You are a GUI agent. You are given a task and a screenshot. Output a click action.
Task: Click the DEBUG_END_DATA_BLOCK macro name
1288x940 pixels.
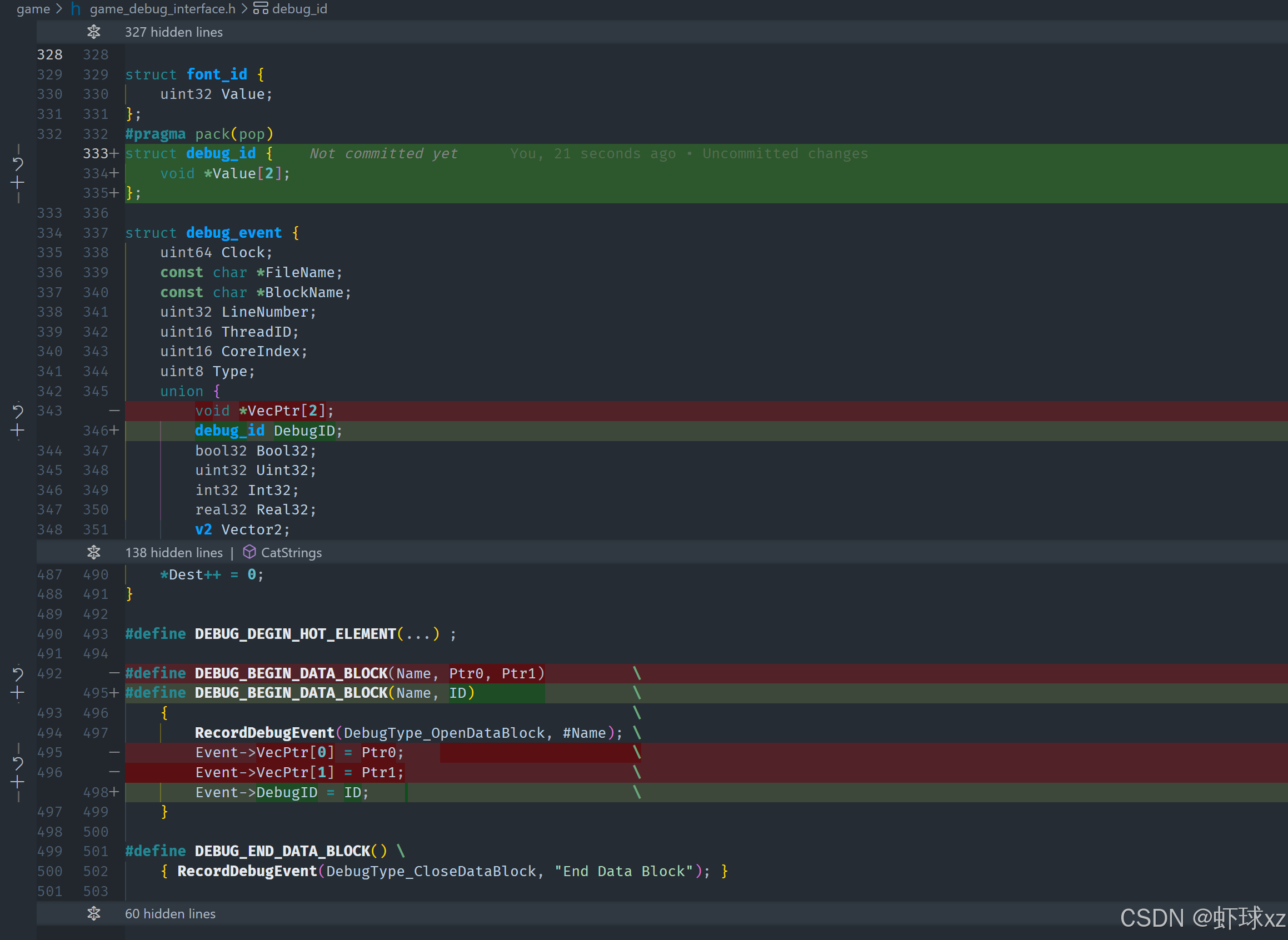coord(282,851)
